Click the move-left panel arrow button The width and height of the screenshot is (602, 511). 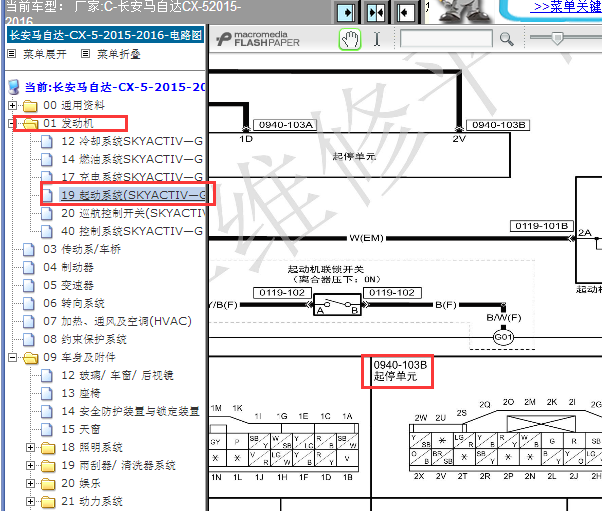405,12
